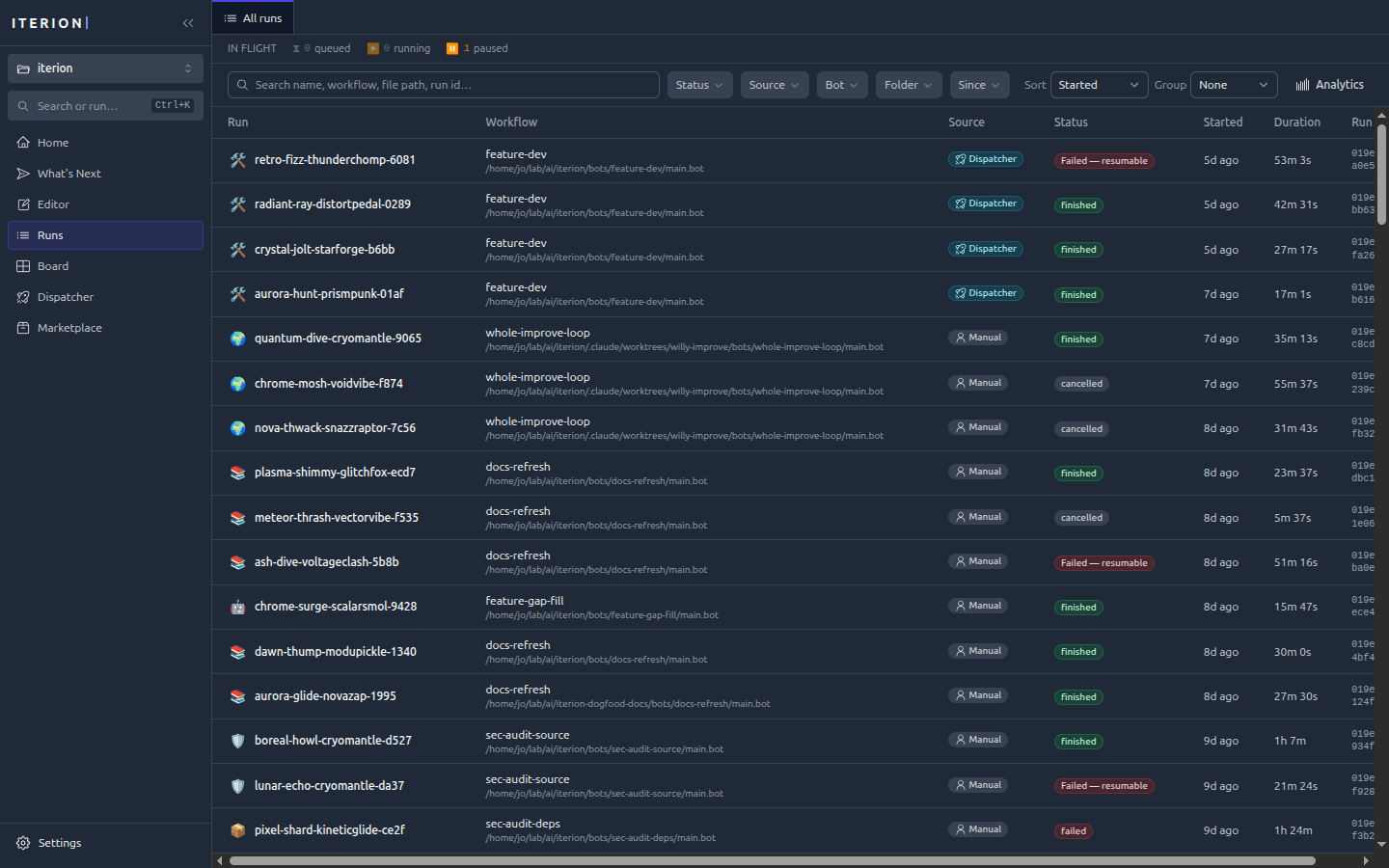Click the globe icon of chrome-mosh-voidvibe-f874
The height and width of the screenshot is (868, 1389).
(238, 384)
